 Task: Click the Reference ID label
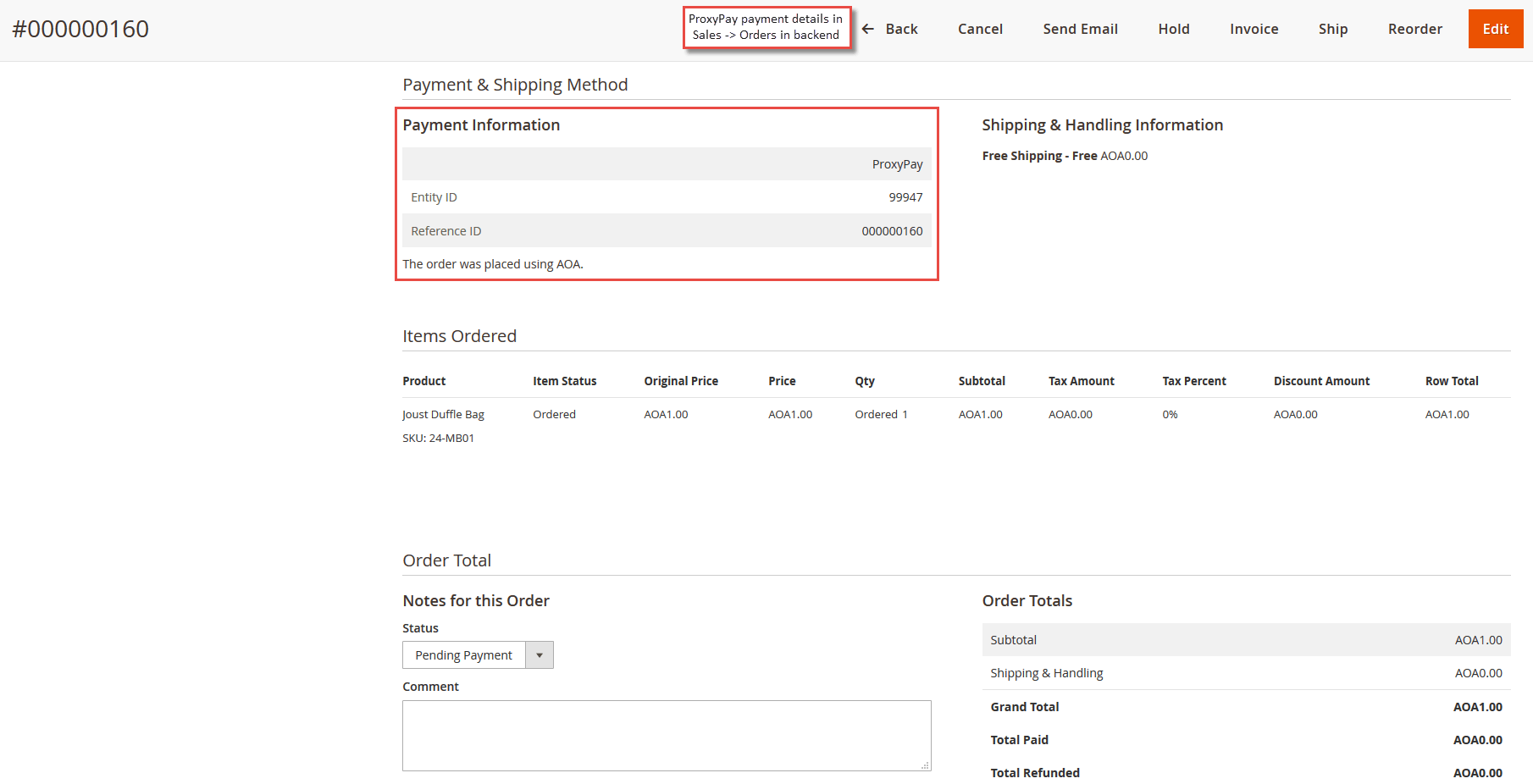(446, 231)
